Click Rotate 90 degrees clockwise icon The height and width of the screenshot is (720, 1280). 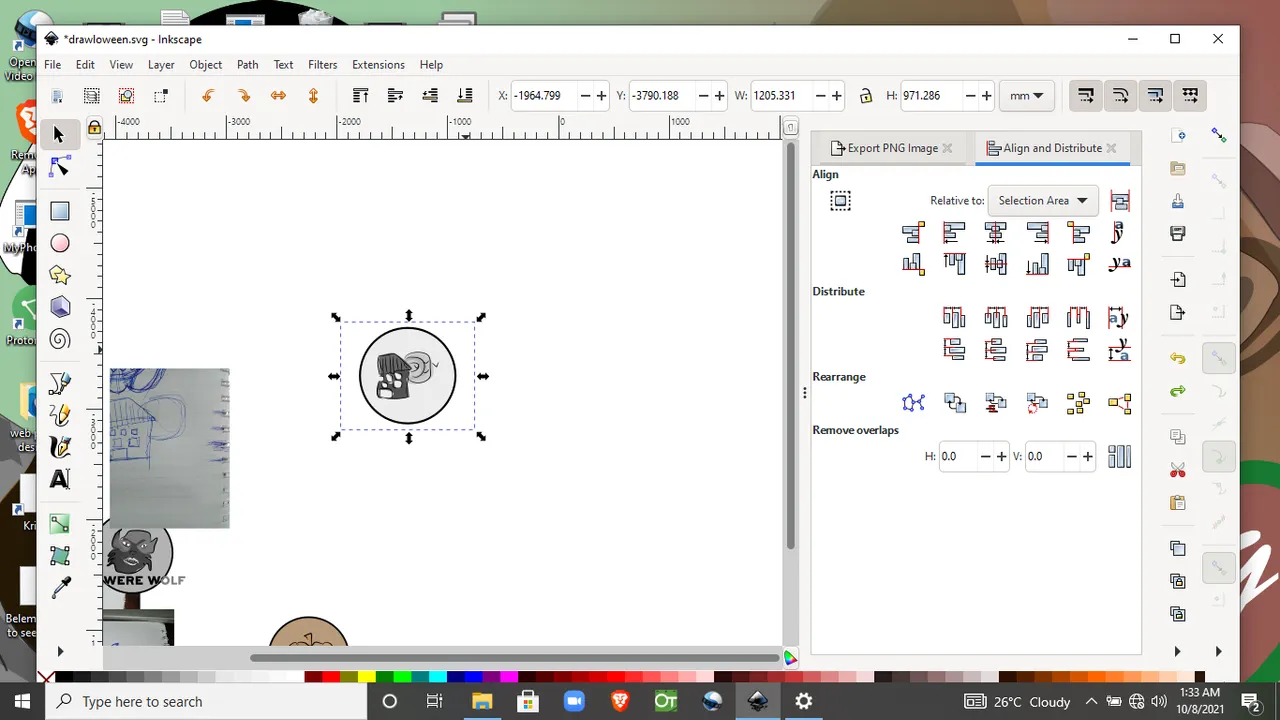coord(243,96)
